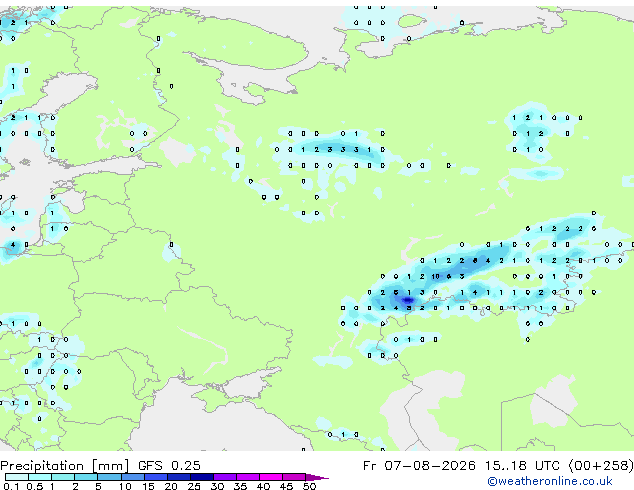Screen dimensions: 634x490
Task: Click the 1–2 mm legend color box
Action: click(63, 477)
